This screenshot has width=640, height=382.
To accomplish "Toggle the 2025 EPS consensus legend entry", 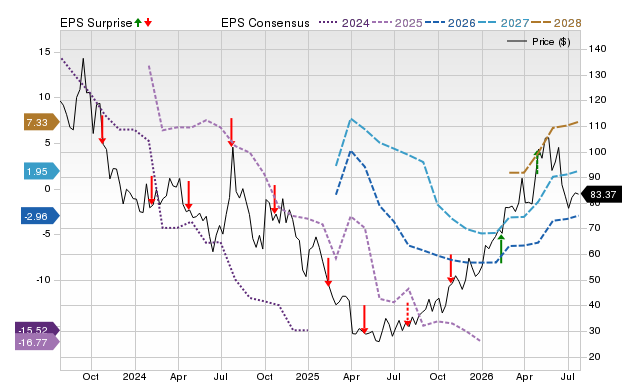I will (397, 23).
